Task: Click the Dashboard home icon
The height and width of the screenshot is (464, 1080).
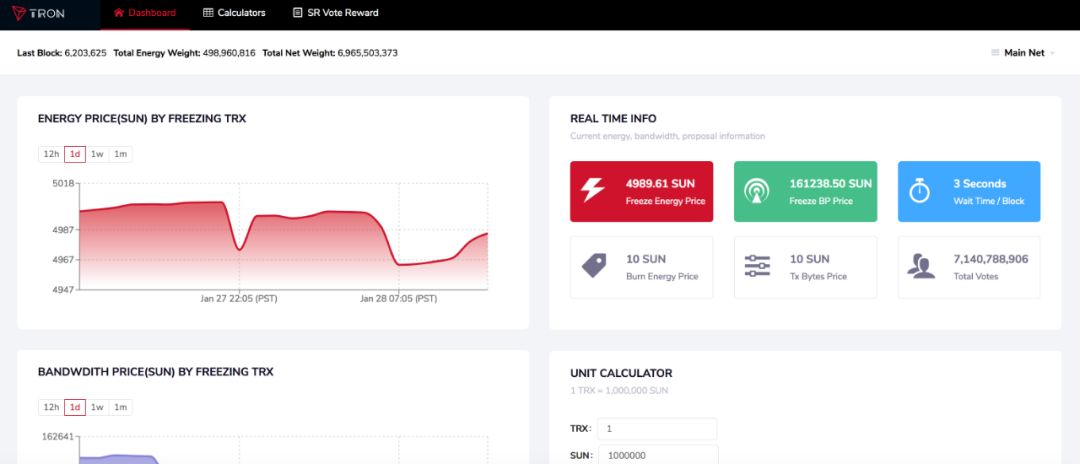Action: [119, 12]
